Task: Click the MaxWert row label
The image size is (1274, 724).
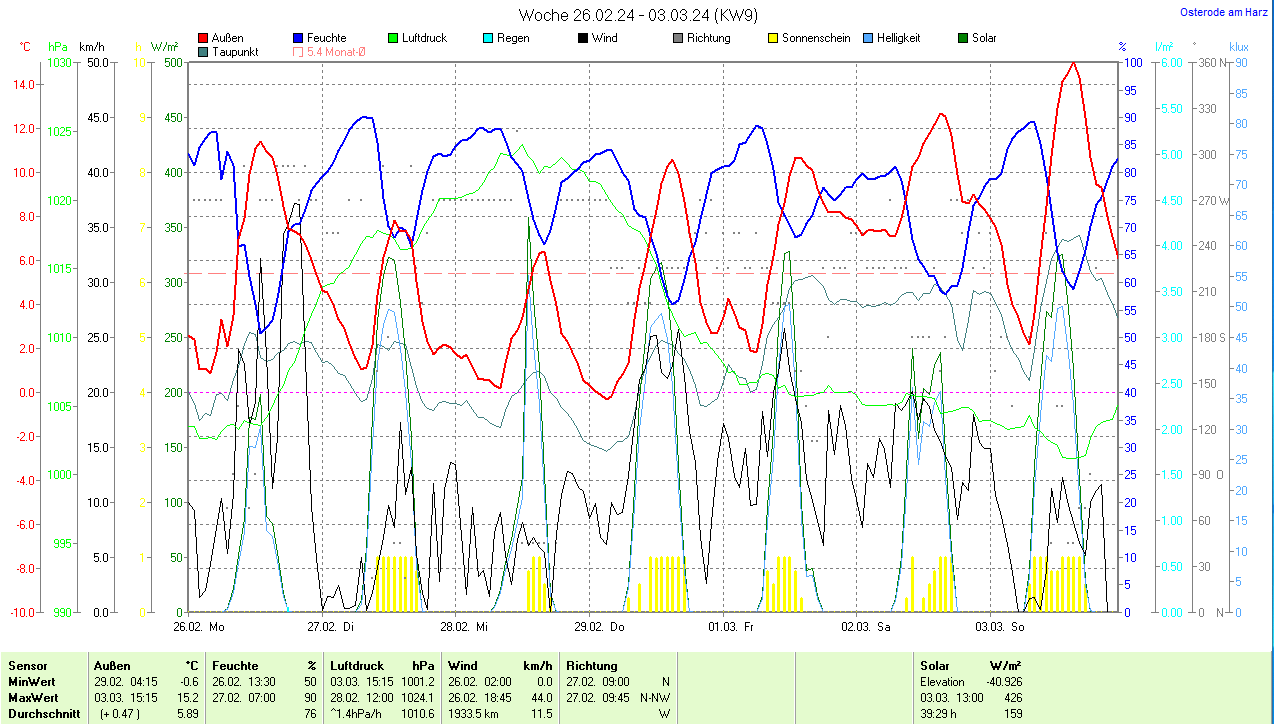Action: click(33, 697)
